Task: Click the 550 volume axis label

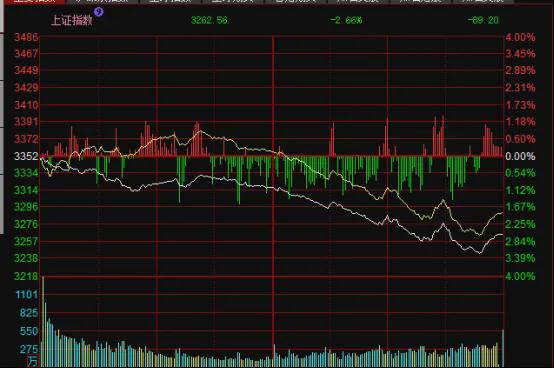Action: tap(29, 331)
